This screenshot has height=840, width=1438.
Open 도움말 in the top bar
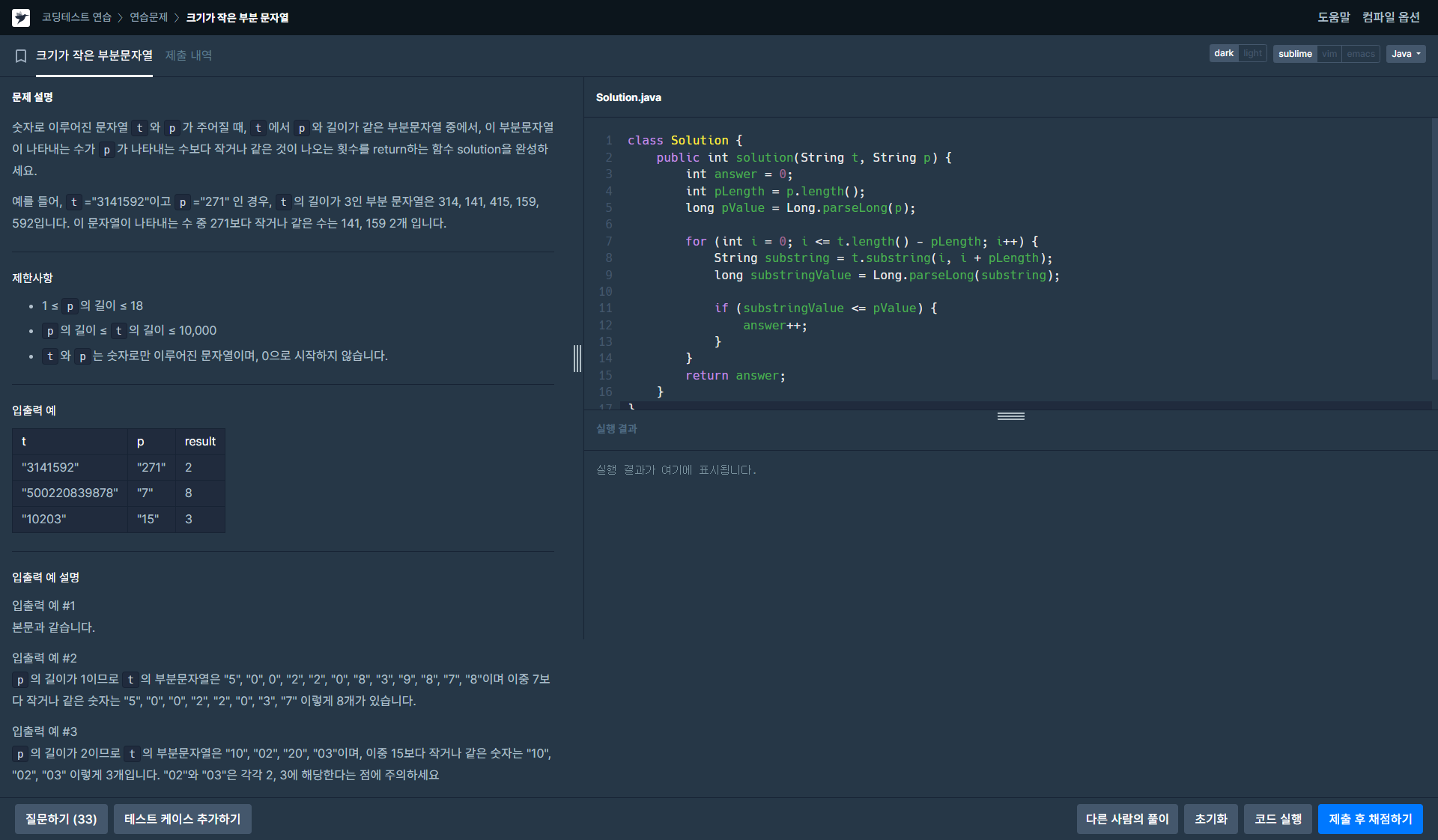1334,17
